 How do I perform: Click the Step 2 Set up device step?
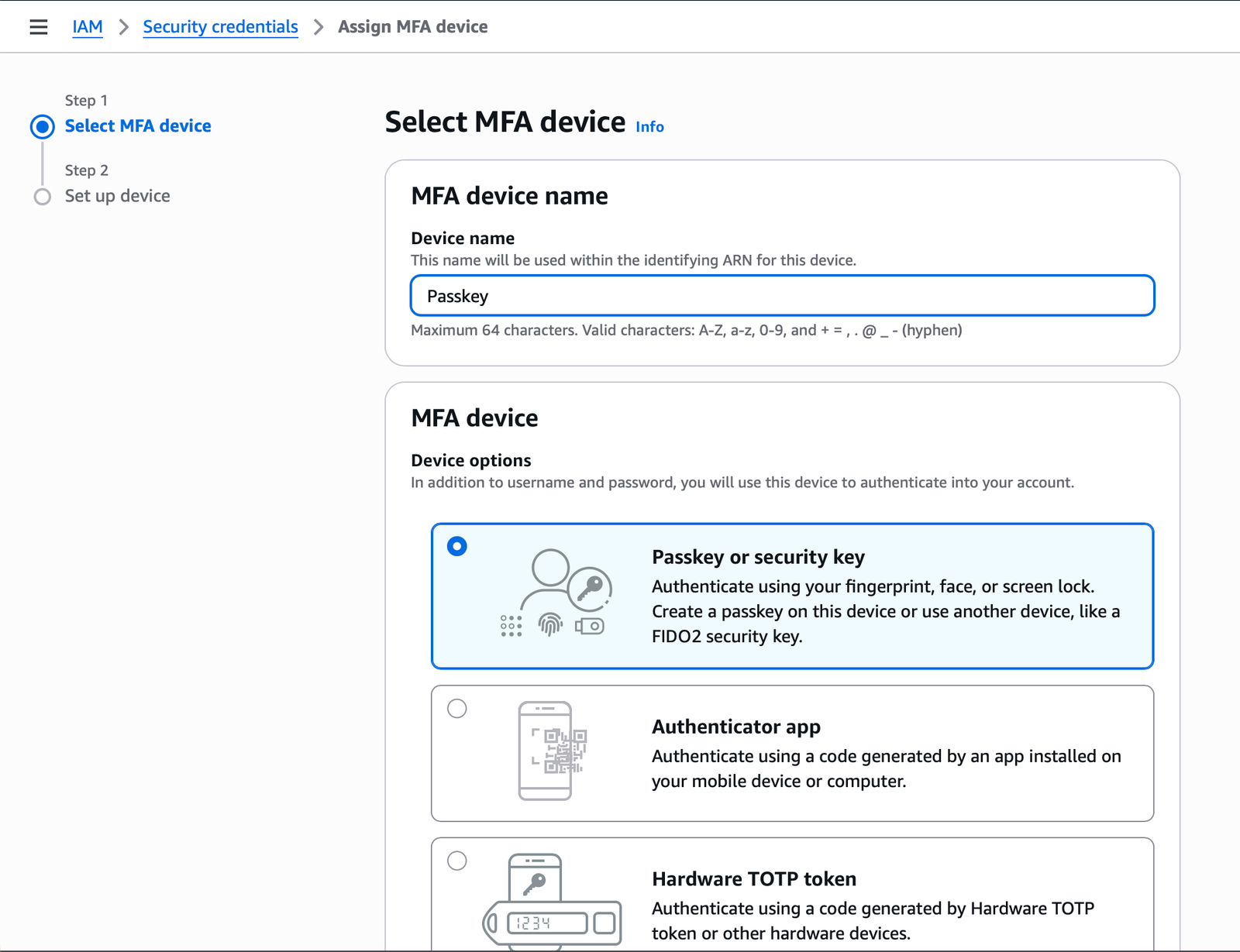tap(117, 195)
